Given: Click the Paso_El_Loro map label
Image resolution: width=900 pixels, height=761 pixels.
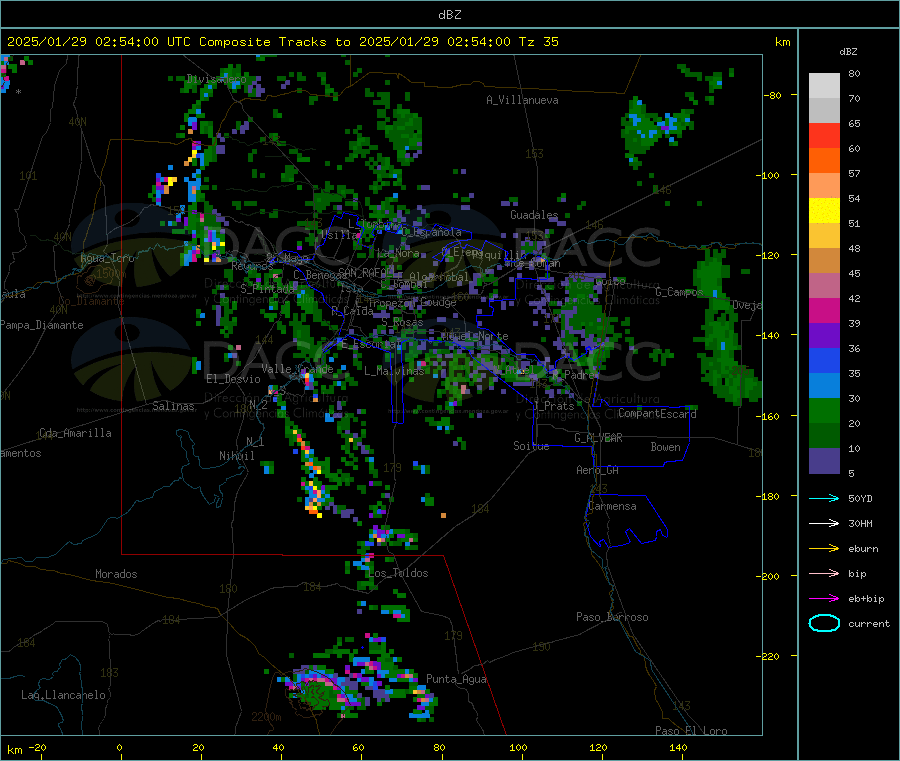Looking at the screenshot, I should click(x=691, y=731).
